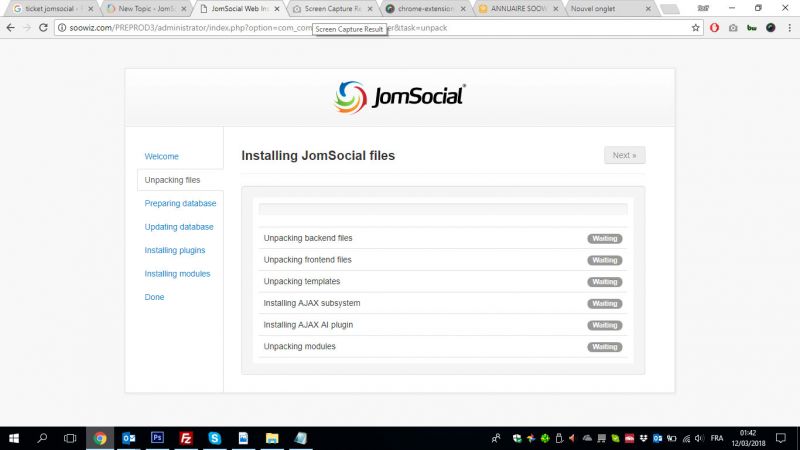Screen dimensions: 800x450
Task: Open Dropbox tray icon
Action: point(643,438)
